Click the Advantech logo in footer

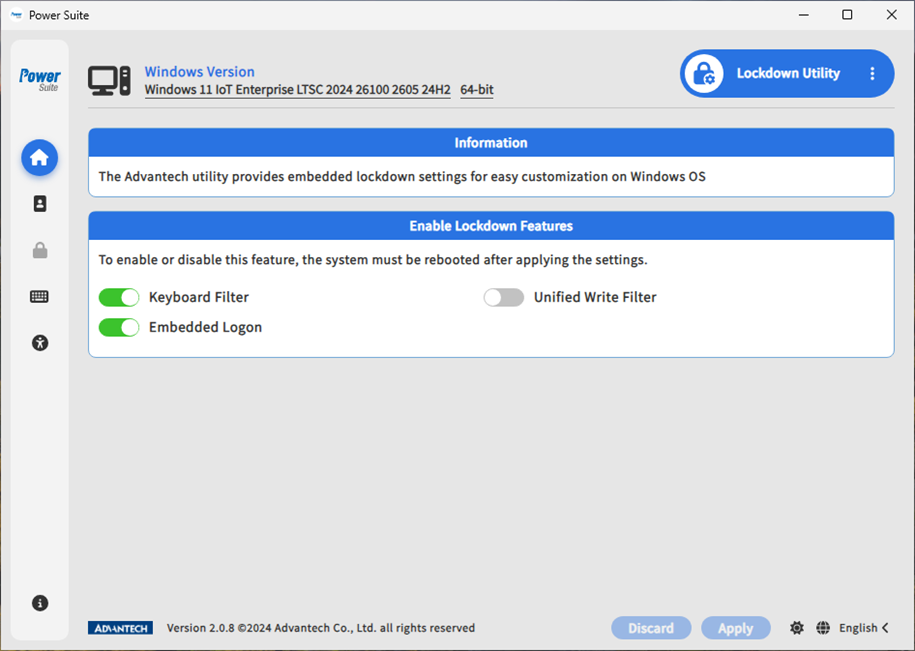120,628
